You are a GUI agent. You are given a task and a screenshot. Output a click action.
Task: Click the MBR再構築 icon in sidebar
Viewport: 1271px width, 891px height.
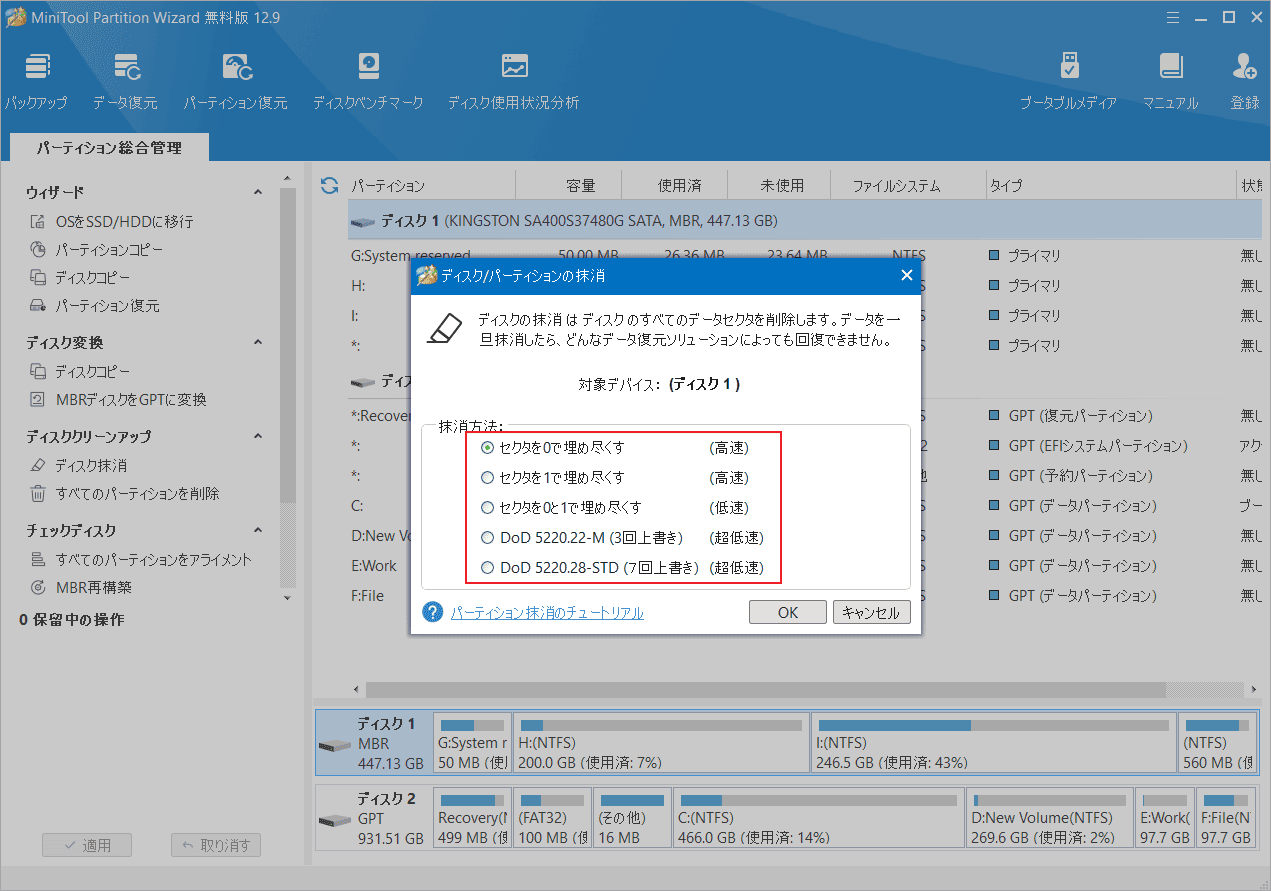38,588
